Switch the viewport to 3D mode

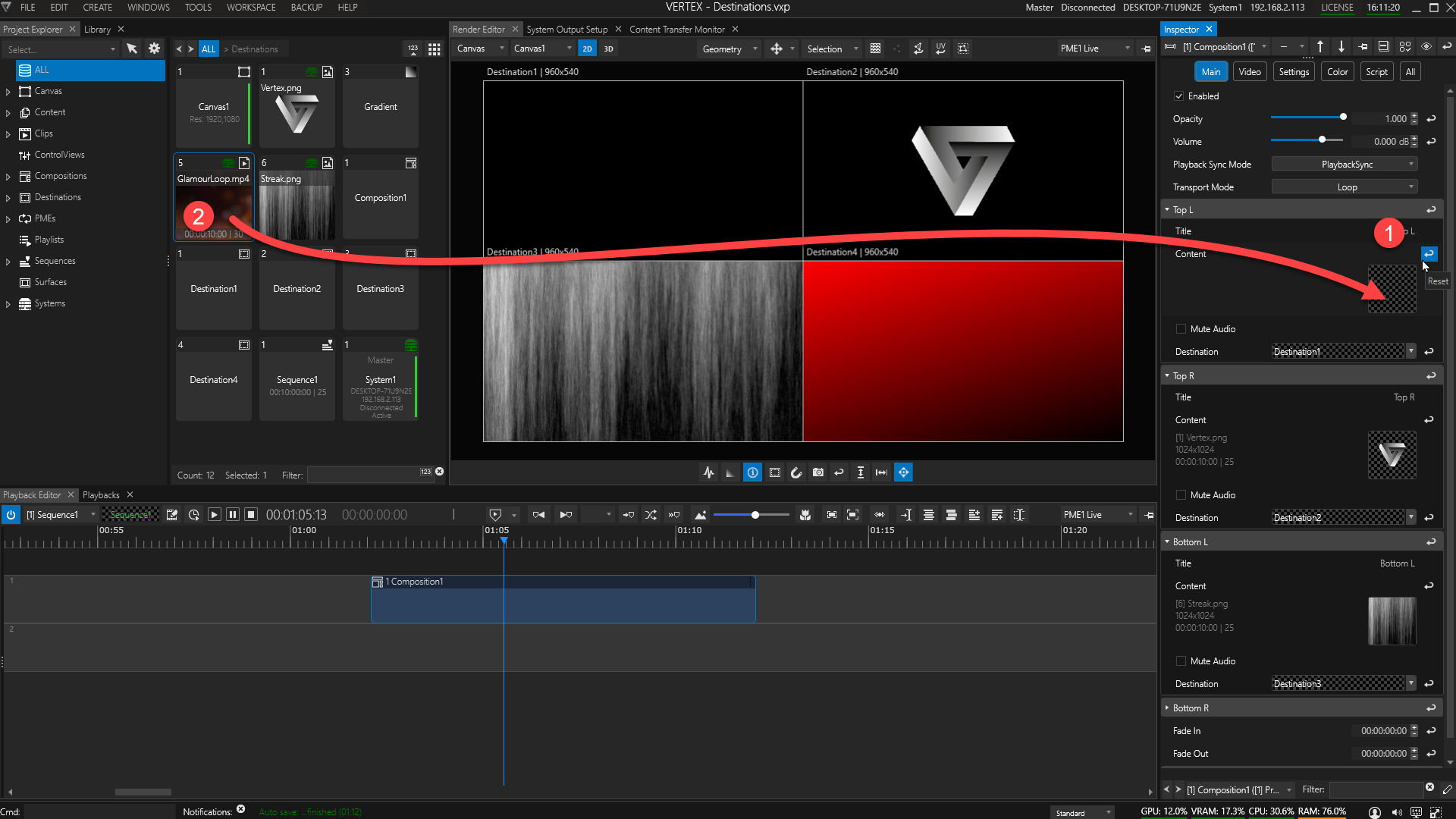click(608, 48)
